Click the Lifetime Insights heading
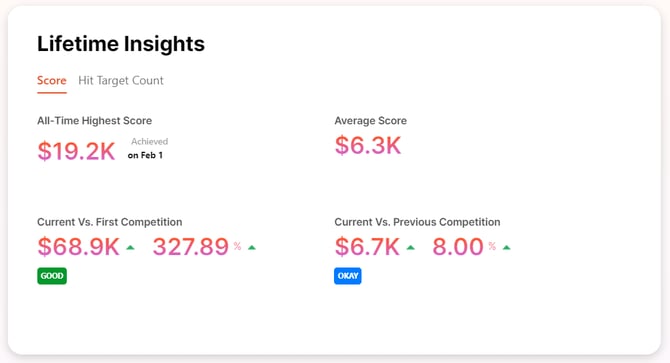 point(121,44)
